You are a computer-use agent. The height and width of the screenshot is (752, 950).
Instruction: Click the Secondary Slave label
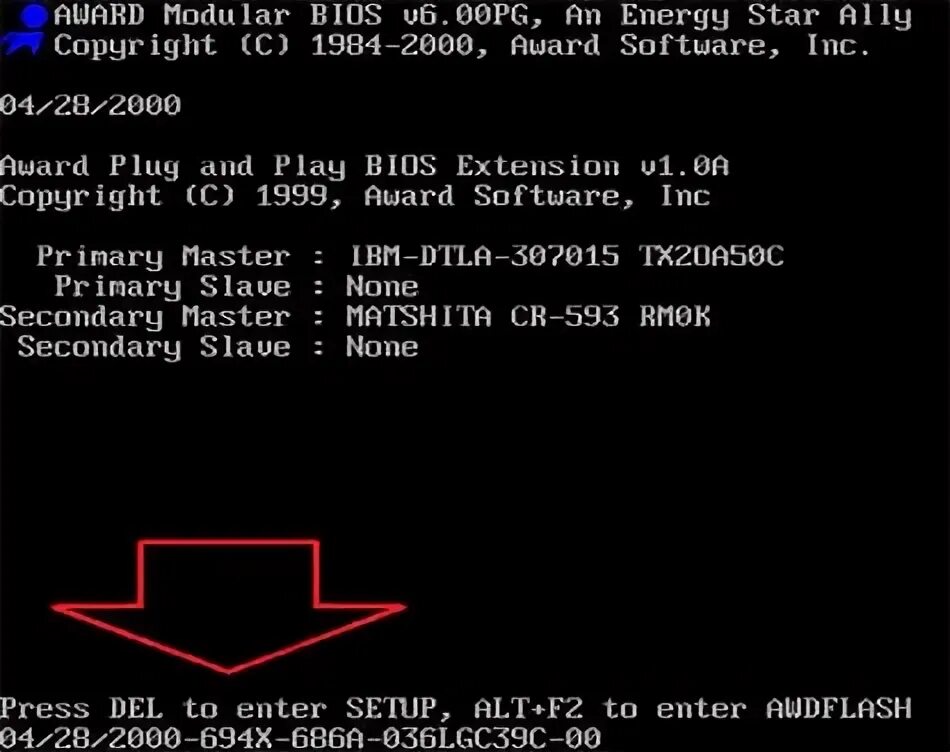tap(154, 347)
